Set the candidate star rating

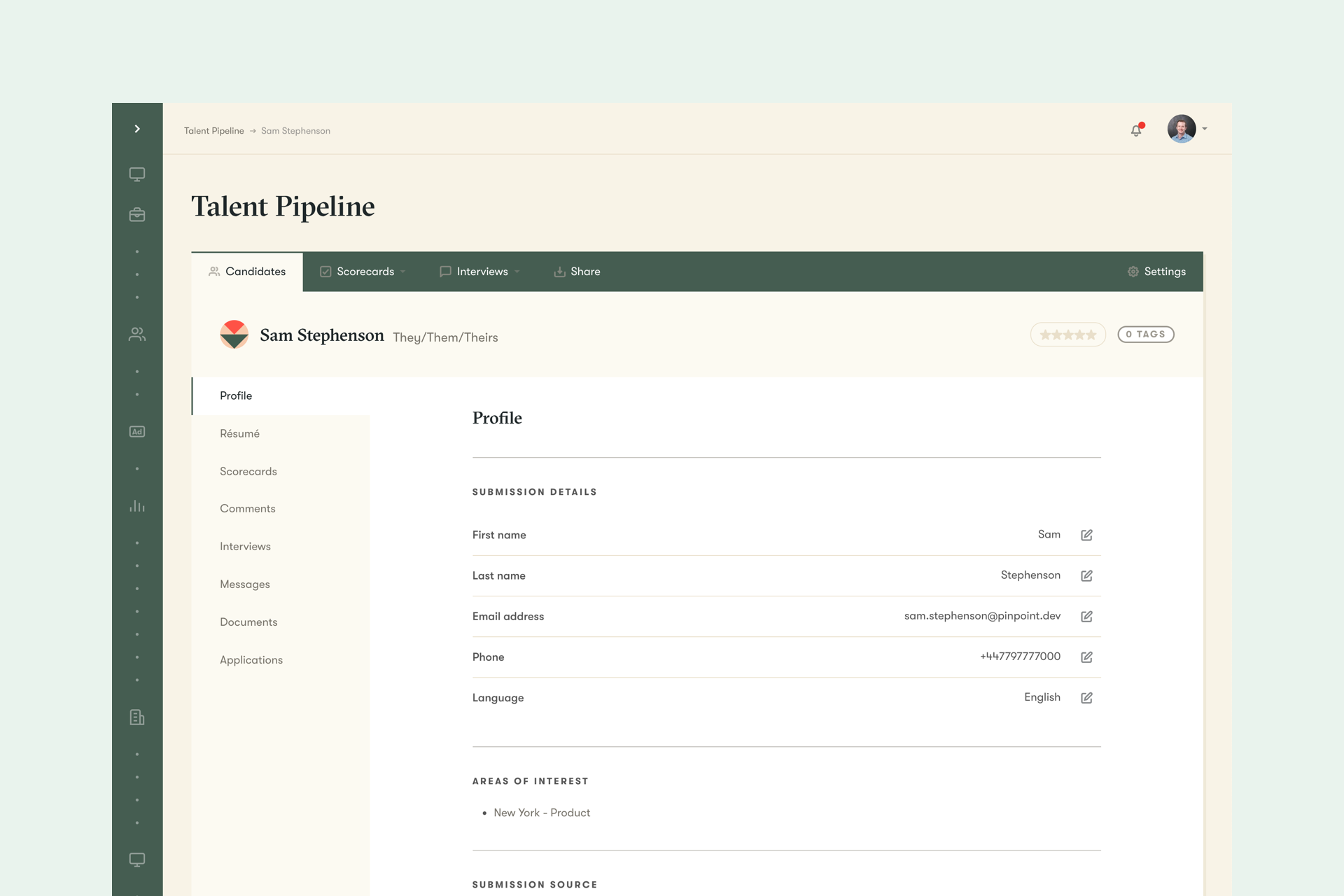[x=1067, y=335]
